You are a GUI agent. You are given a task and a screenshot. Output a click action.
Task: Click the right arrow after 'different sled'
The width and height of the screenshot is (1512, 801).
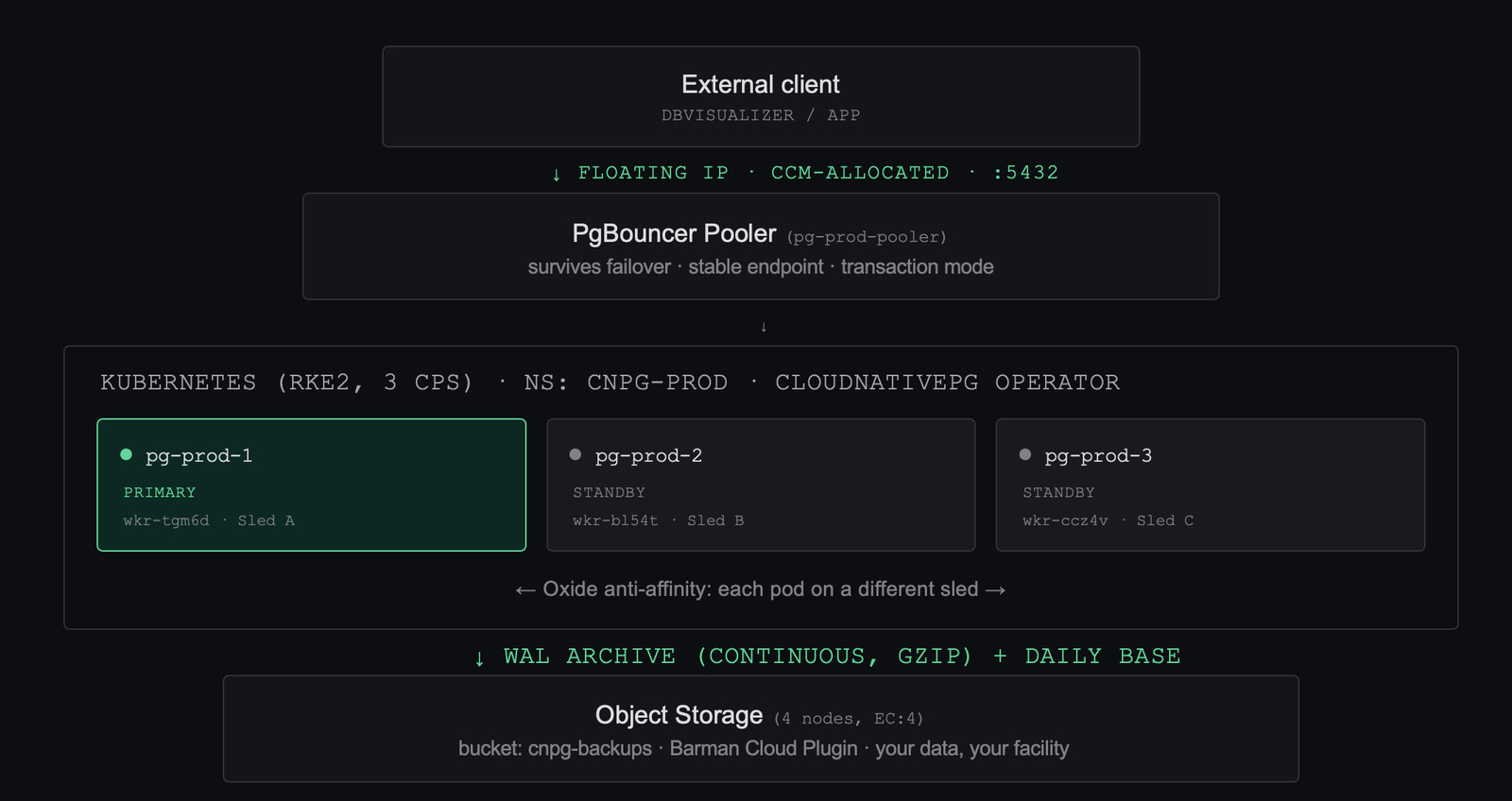pyautogui.click(x=995, y=590)
